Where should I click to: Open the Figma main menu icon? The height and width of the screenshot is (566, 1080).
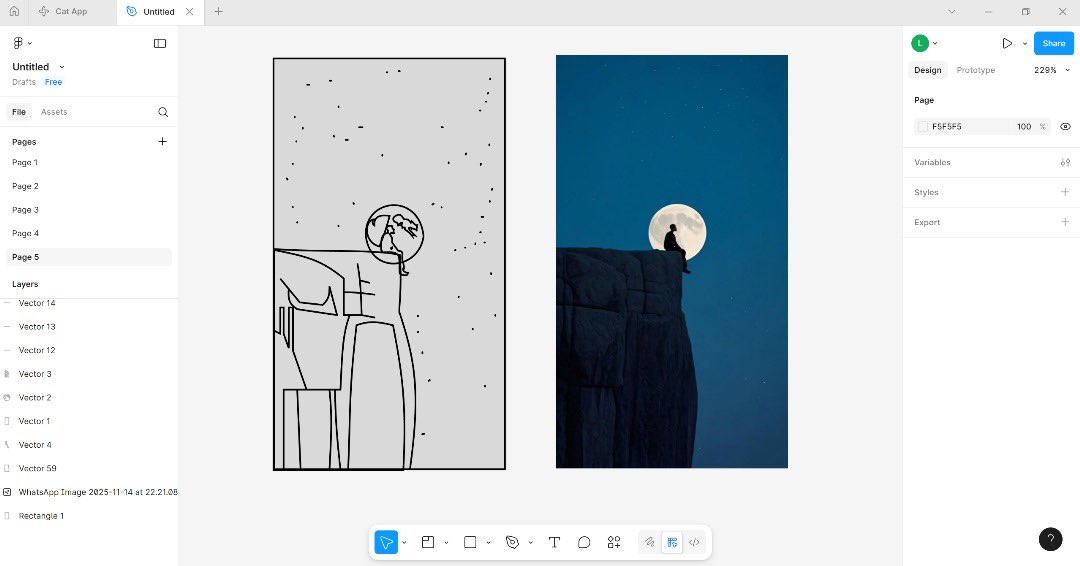(x=19, y=43)
